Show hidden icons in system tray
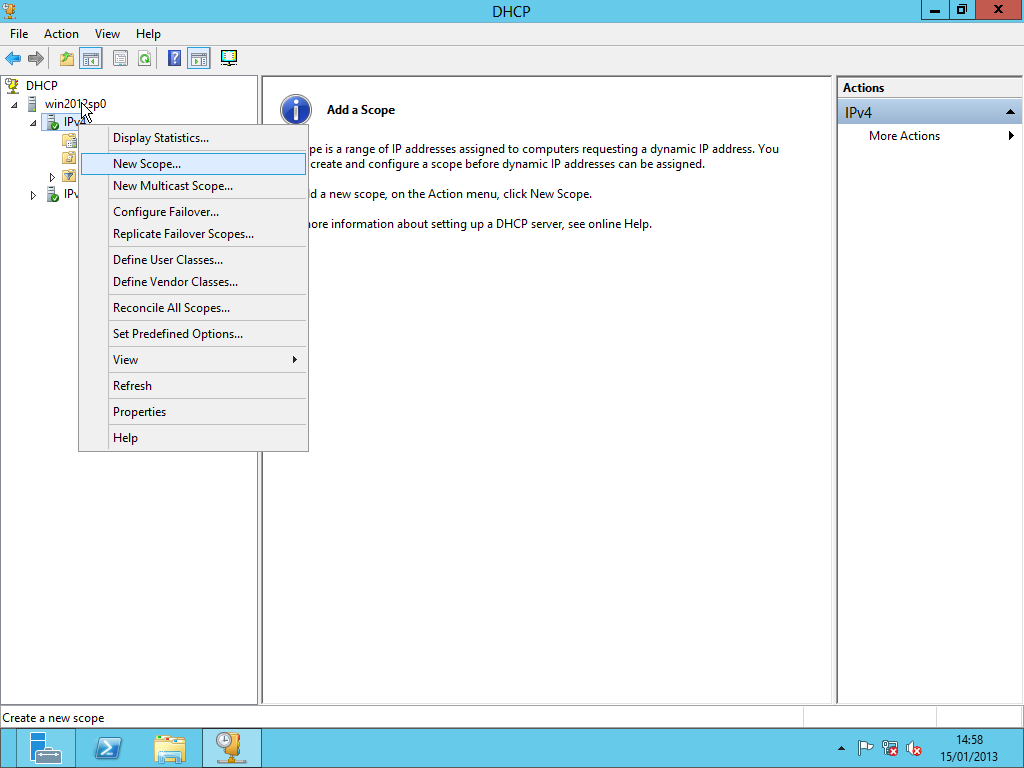 (841, 748)
